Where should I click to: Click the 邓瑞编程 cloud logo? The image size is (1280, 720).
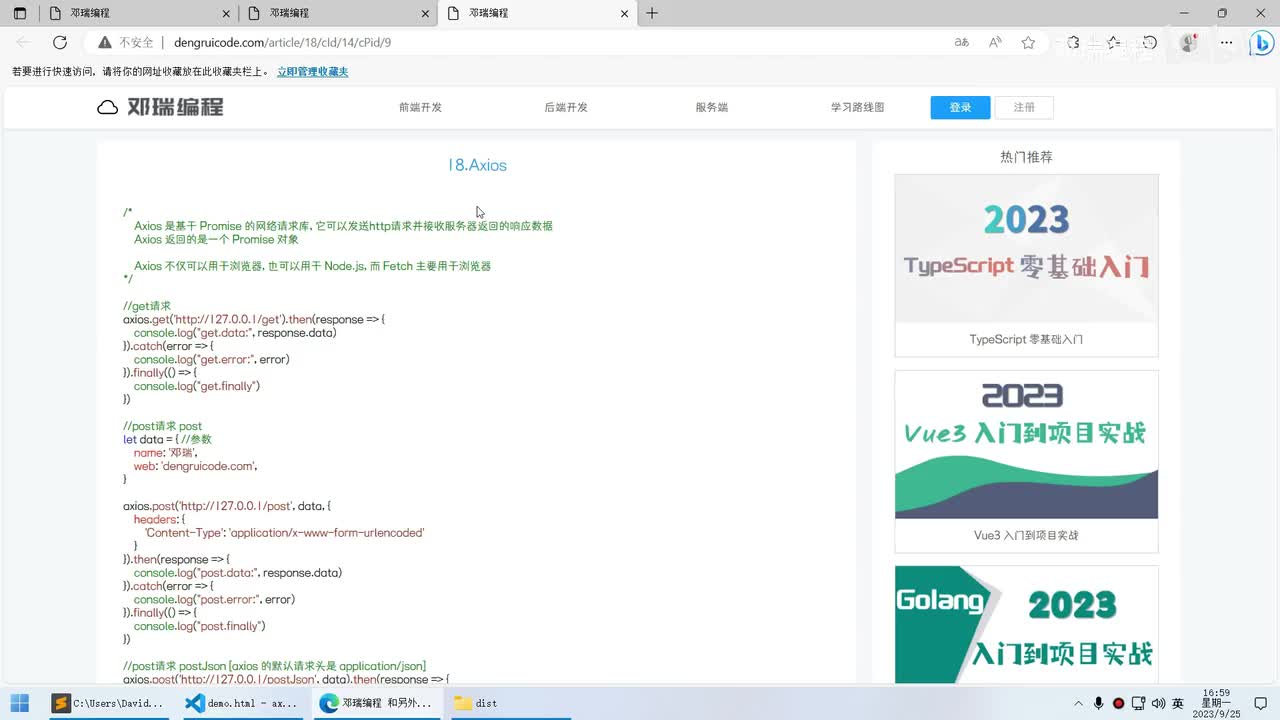point(160,107)
